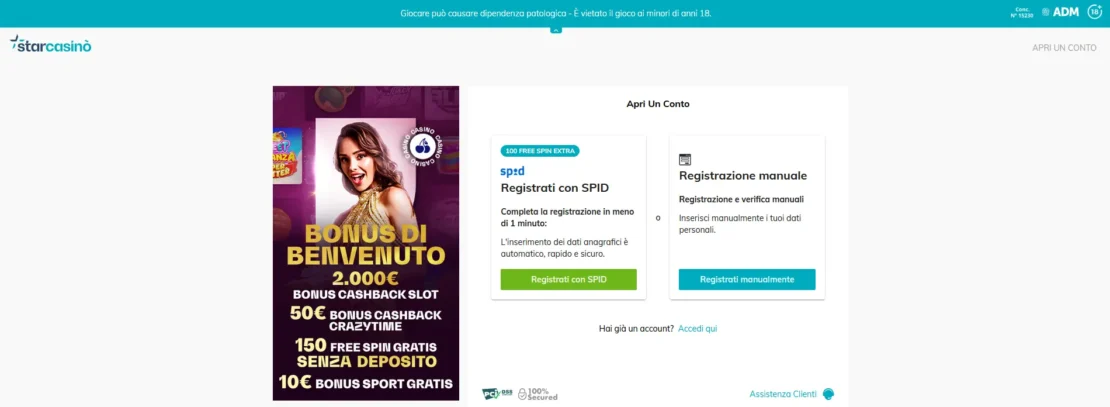The width and height of the screenshot is (1110, 407).
Task: Select the Registrati con SPID heading
Action: point(555,188)
